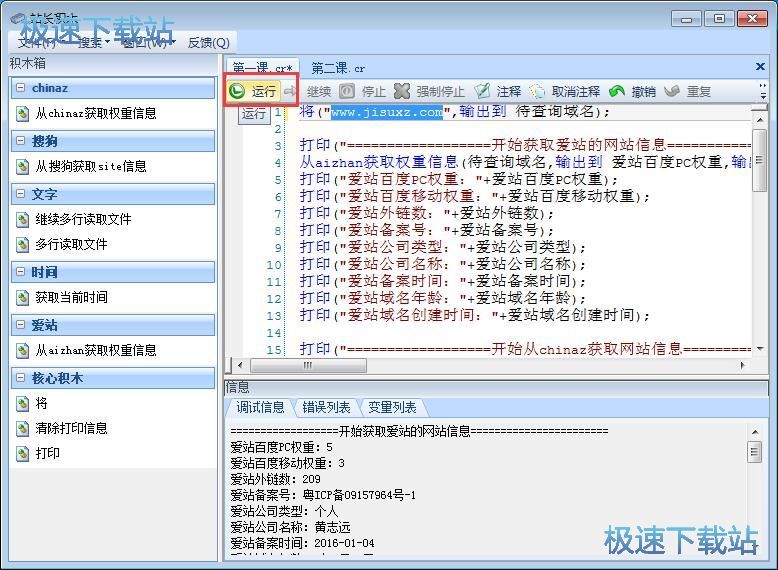Click the output panel scrollbar thumb
778x570 pixels.
(x=755, y=451)
